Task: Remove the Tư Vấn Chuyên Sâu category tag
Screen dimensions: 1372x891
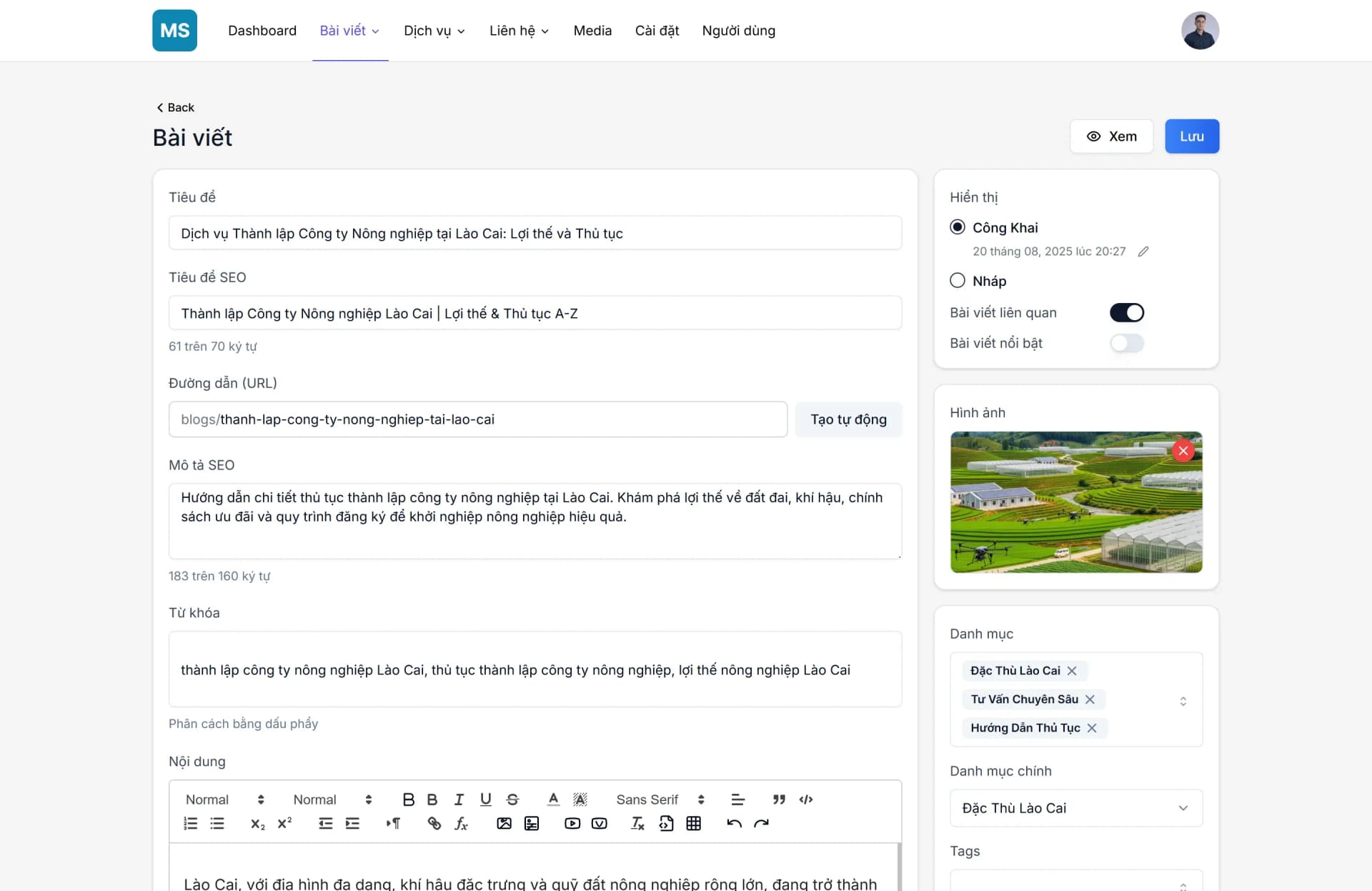Action: pyautogui.click(x=1091, y=699)
